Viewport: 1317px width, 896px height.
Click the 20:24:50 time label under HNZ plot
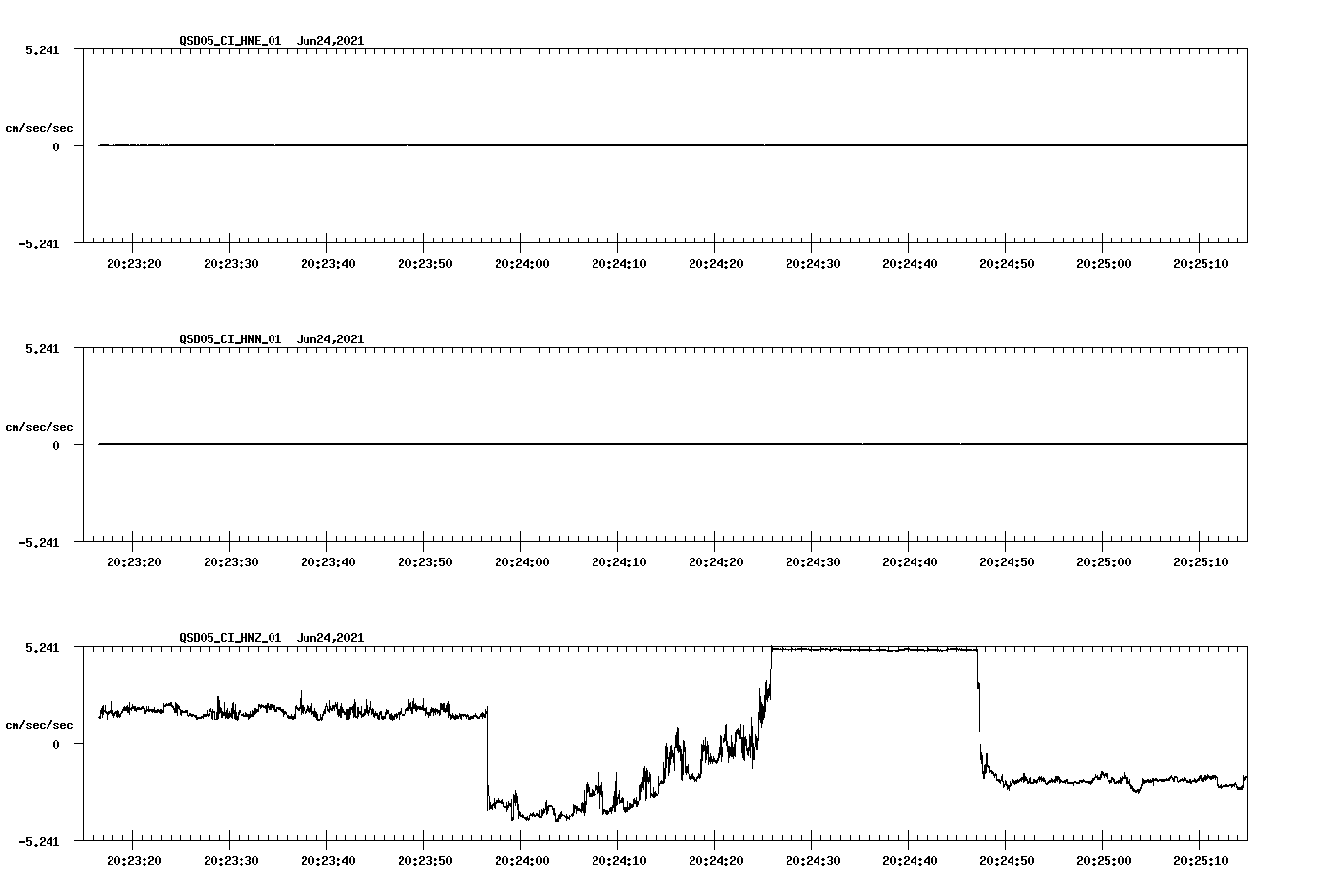tap(1007, 861)
